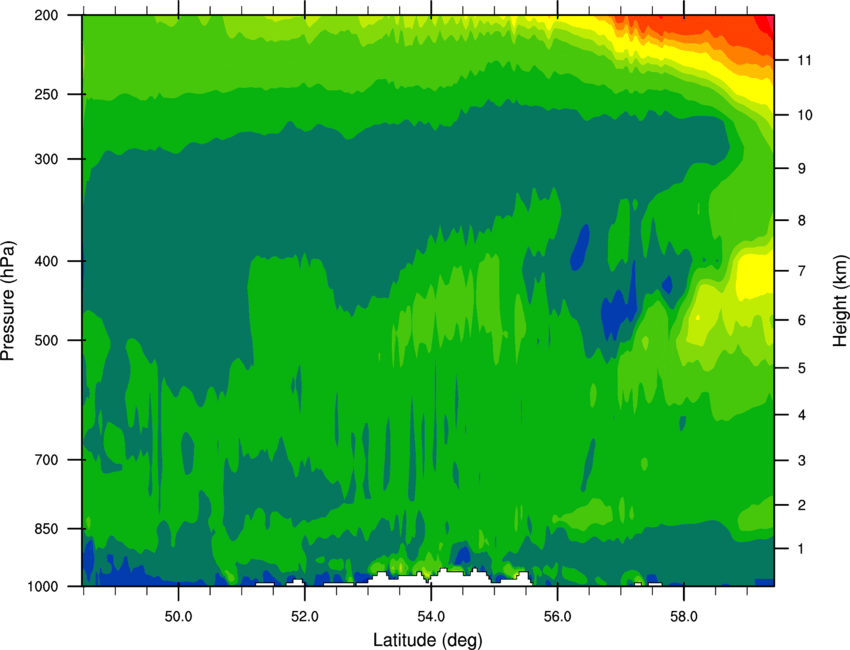
Task: Click the 50.0 latitude tick label
Action: click(x=178, y=617)
